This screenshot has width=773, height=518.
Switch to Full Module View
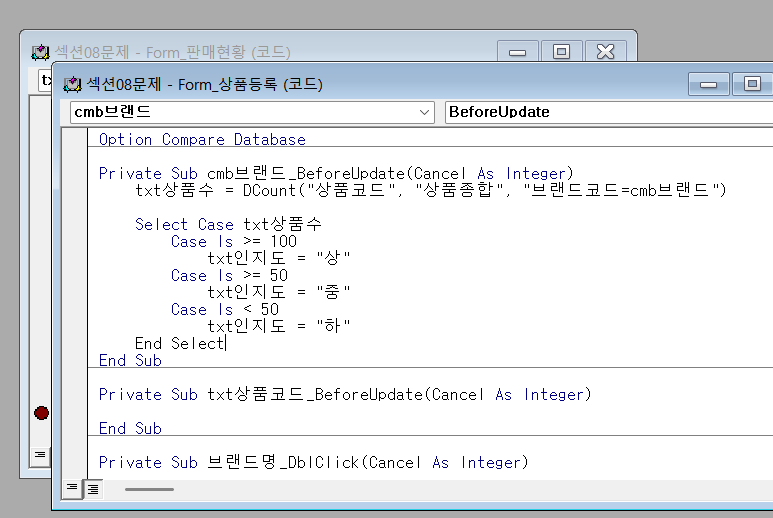91,489
